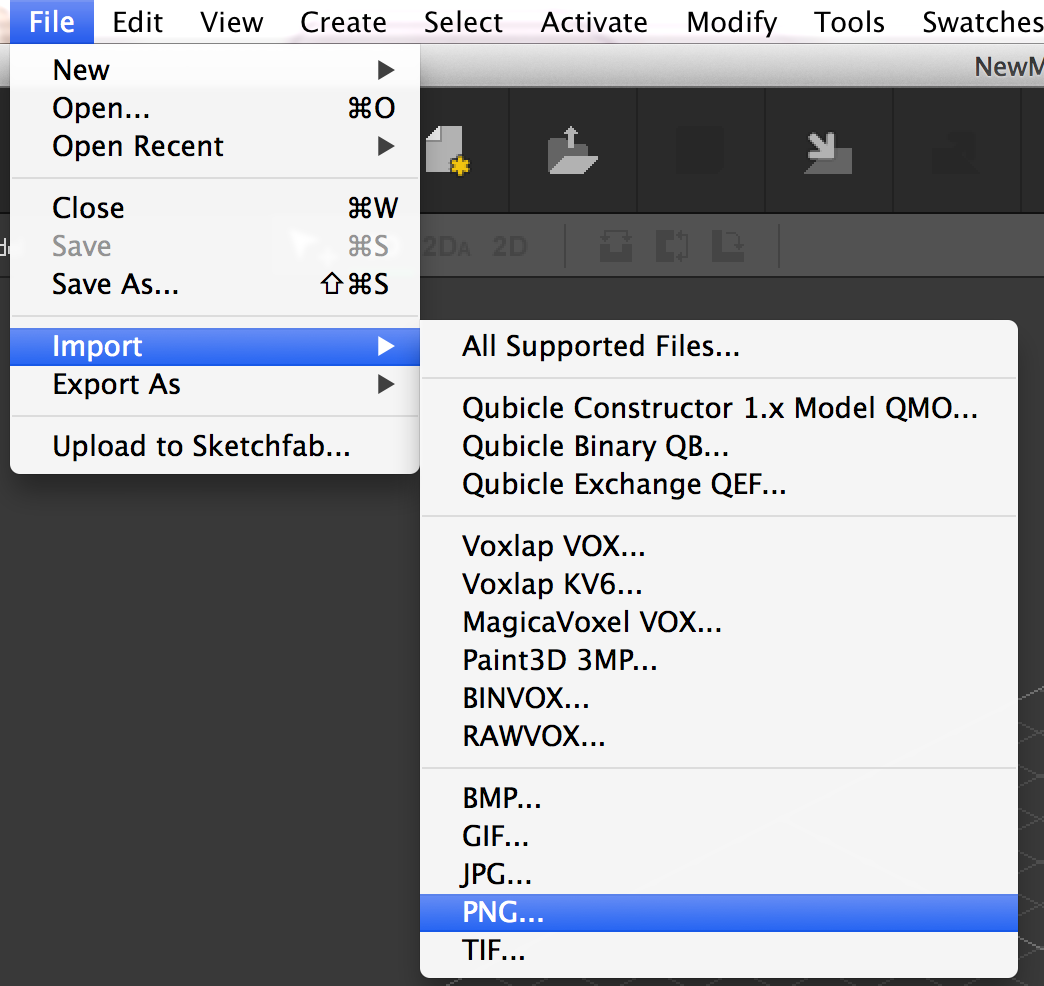Choose Save As... menu entry
Image resolution: width=1044 pixels, height=986 pixels.
point(215,284)
